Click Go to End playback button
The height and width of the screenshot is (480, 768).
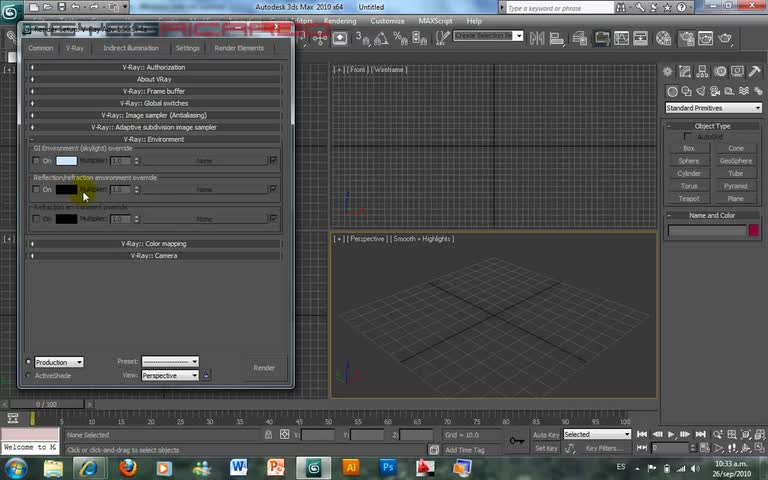701,434
